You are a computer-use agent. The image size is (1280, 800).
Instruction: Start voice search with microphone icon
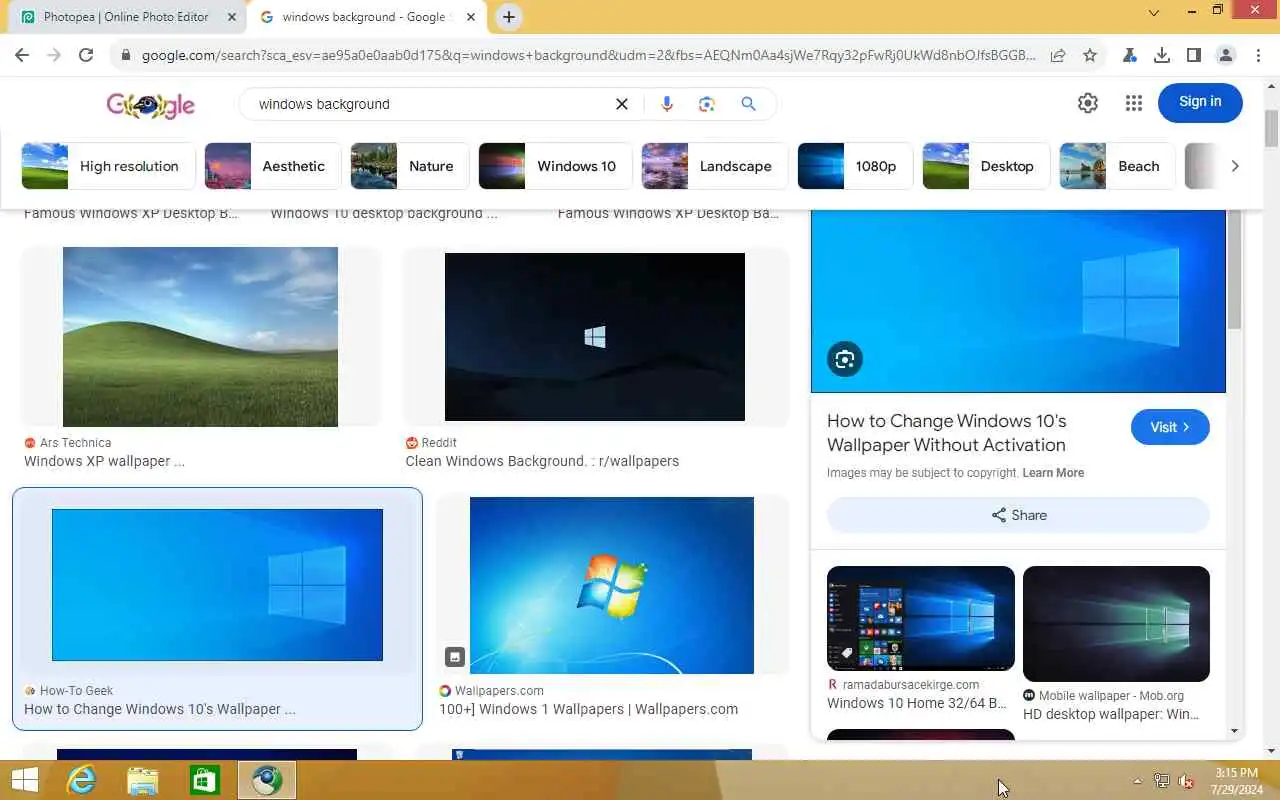[667, 104]
